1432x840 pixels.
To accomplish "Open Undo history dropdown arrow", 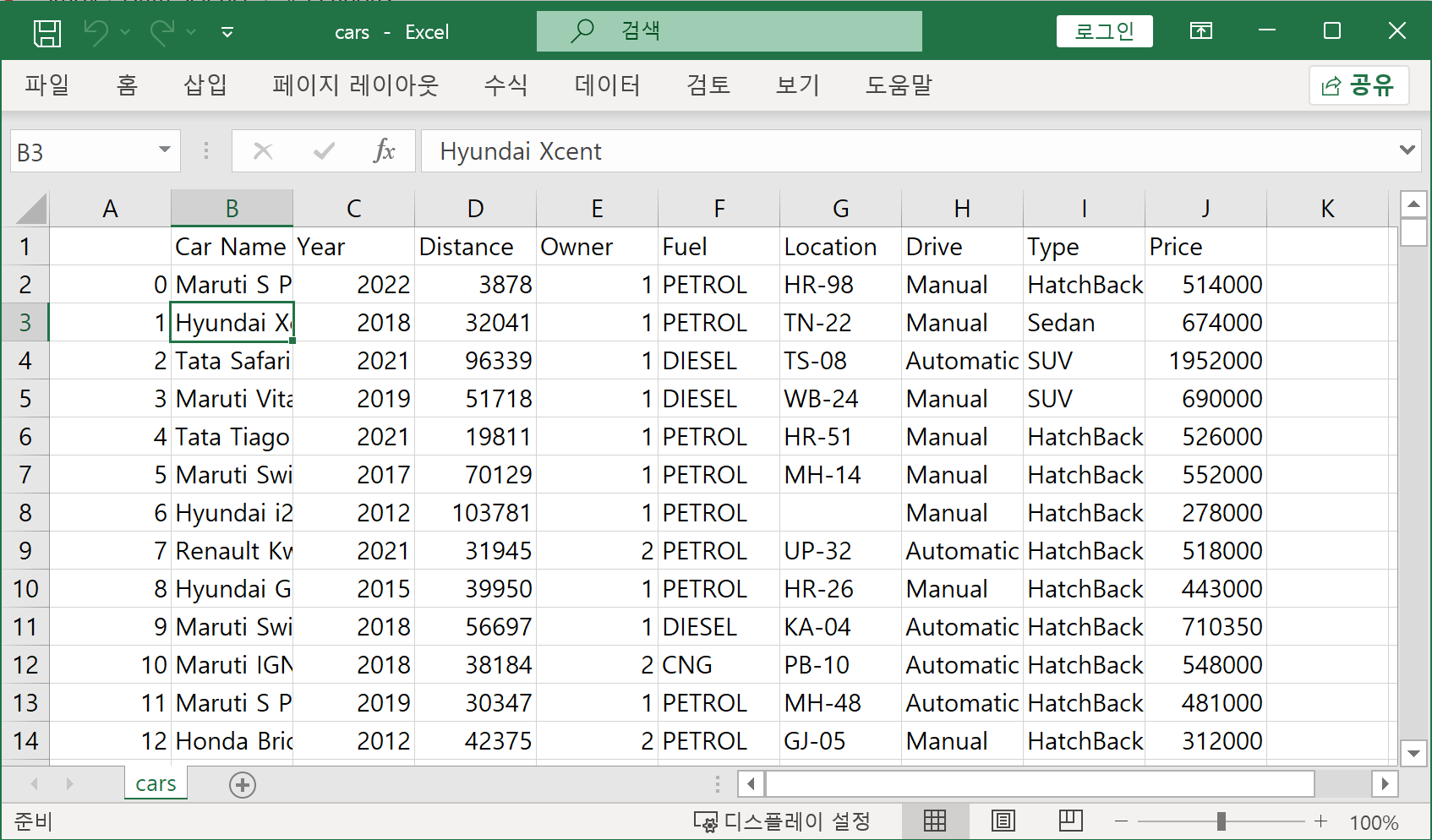I will 125,32.
